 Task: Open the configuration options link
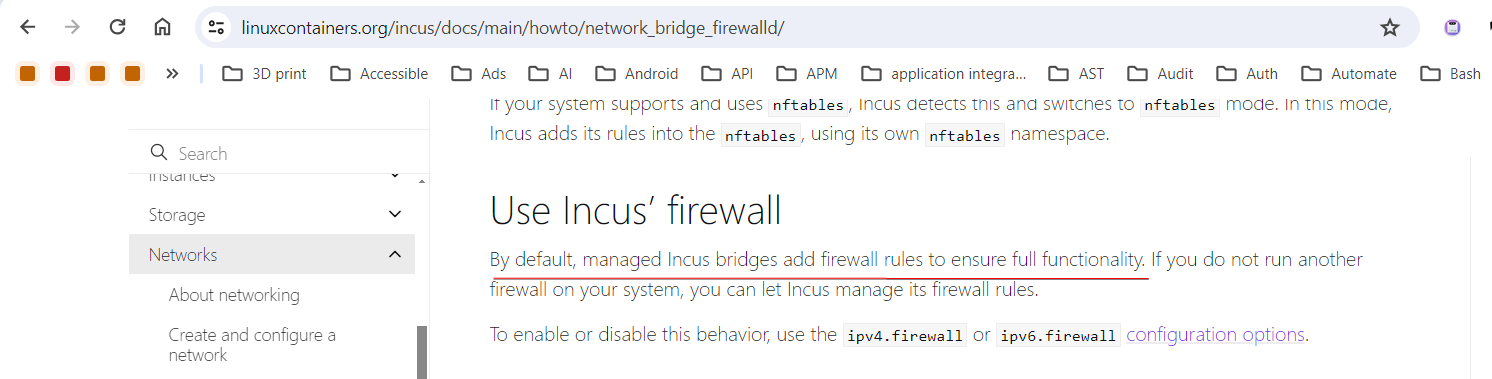[x=1216, y=335]
